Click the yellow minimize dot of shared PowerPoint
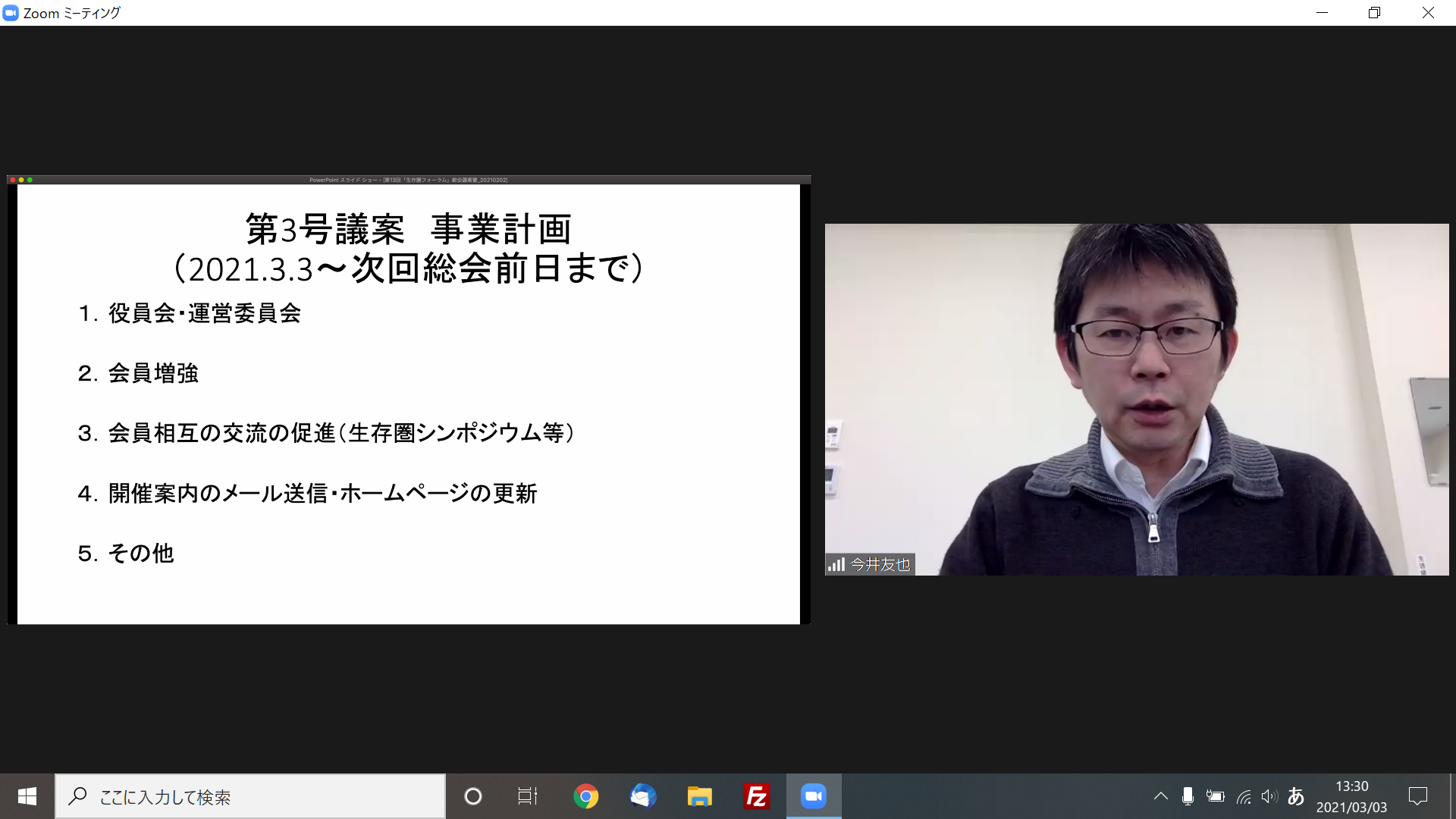This screenshot has height=819, width=1456. [21, 180]
